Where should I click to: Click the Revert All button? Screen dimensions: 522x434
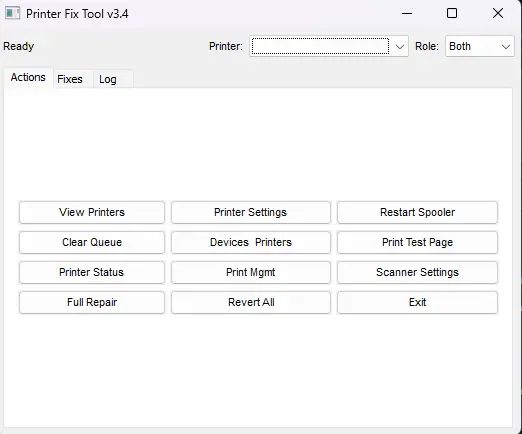pyautogui.click(x=251, y=302)
